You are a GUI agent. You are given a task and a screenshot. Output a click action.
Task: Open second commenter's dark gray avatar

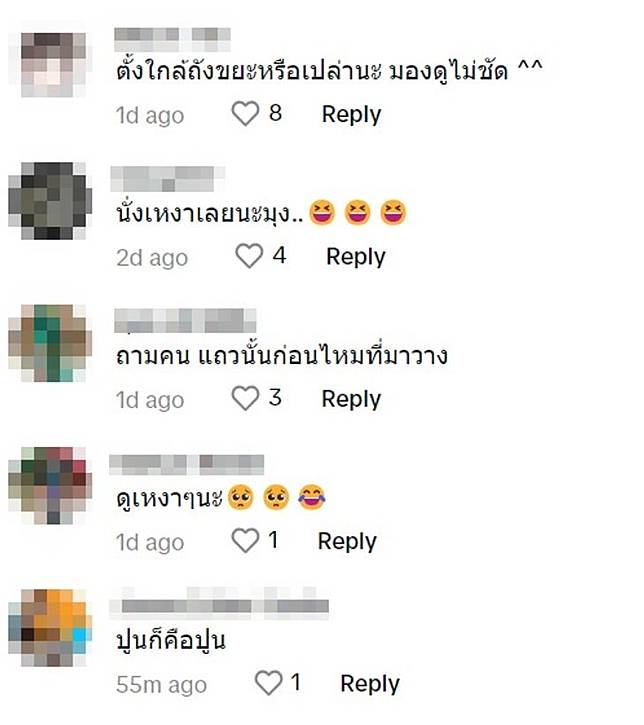[x=50, y=200]
